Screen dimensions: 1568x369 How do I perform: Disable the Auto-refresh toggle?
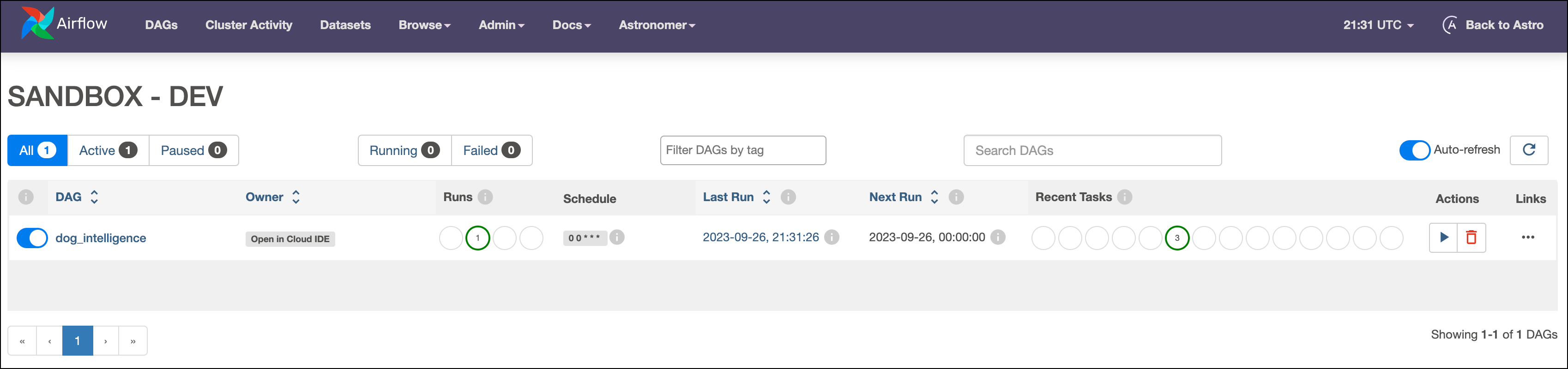[1414, 150]
